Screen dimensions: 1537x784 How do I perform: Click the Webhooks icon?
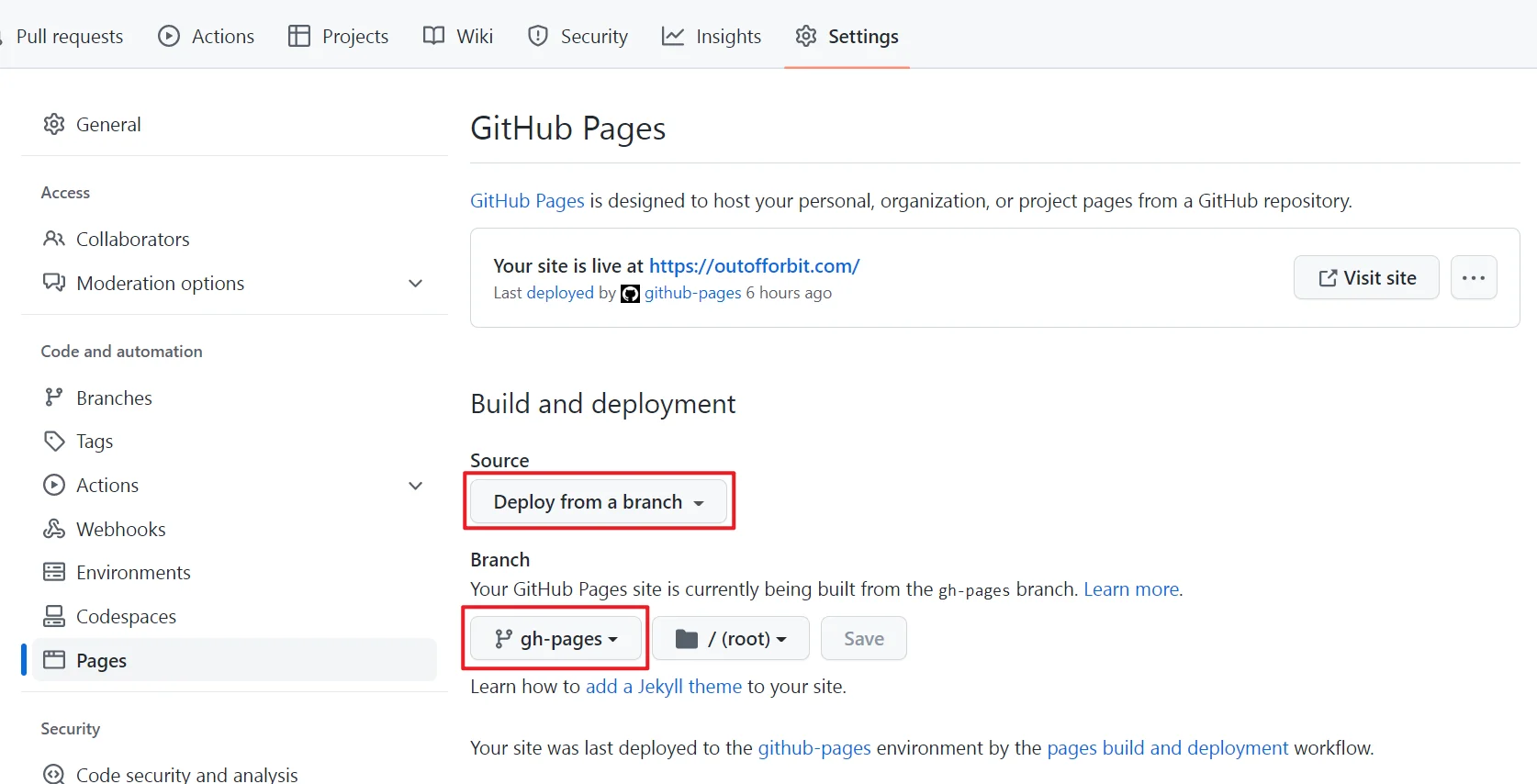(x=54, y=529)
